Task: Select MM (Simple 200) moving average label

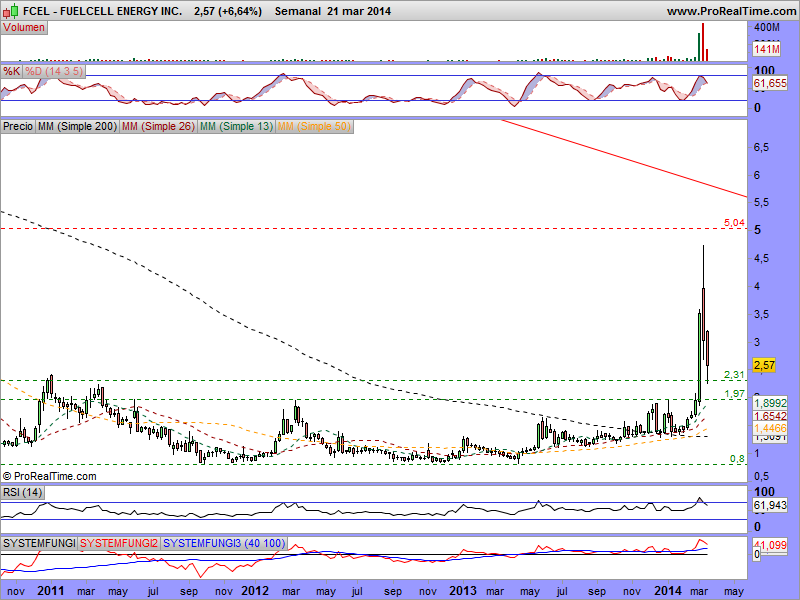Action: point(77,126)
